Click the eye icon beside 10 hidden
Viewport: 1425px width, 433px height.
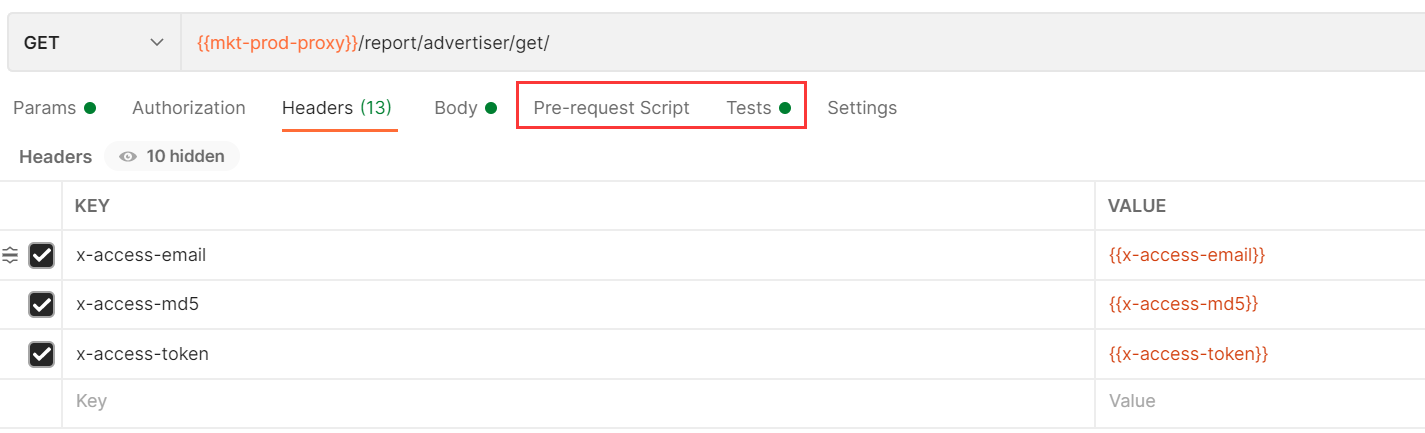click(127, 157)
